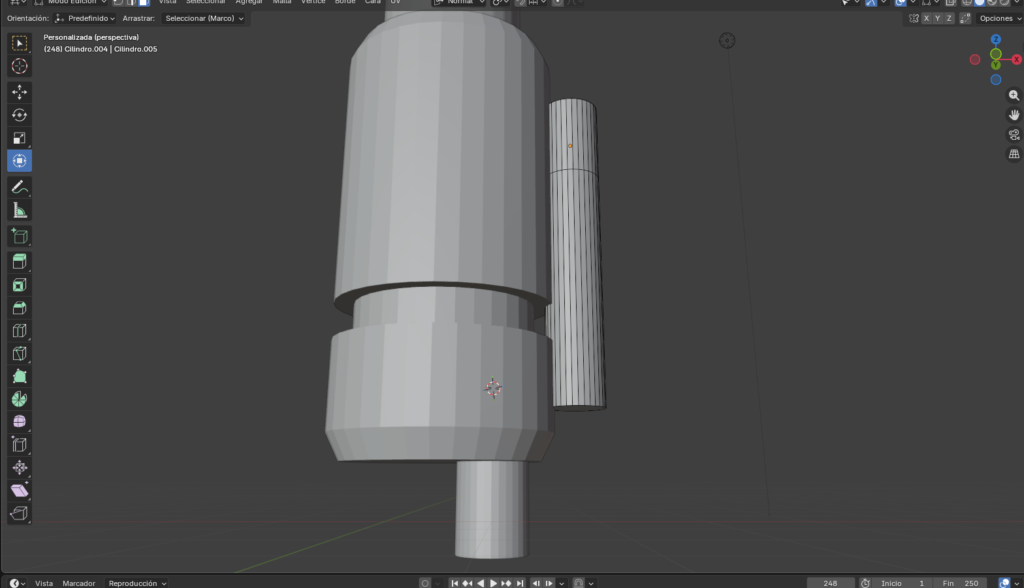
Task: Open the Reproducción dropdown
Action: (137, 583)
